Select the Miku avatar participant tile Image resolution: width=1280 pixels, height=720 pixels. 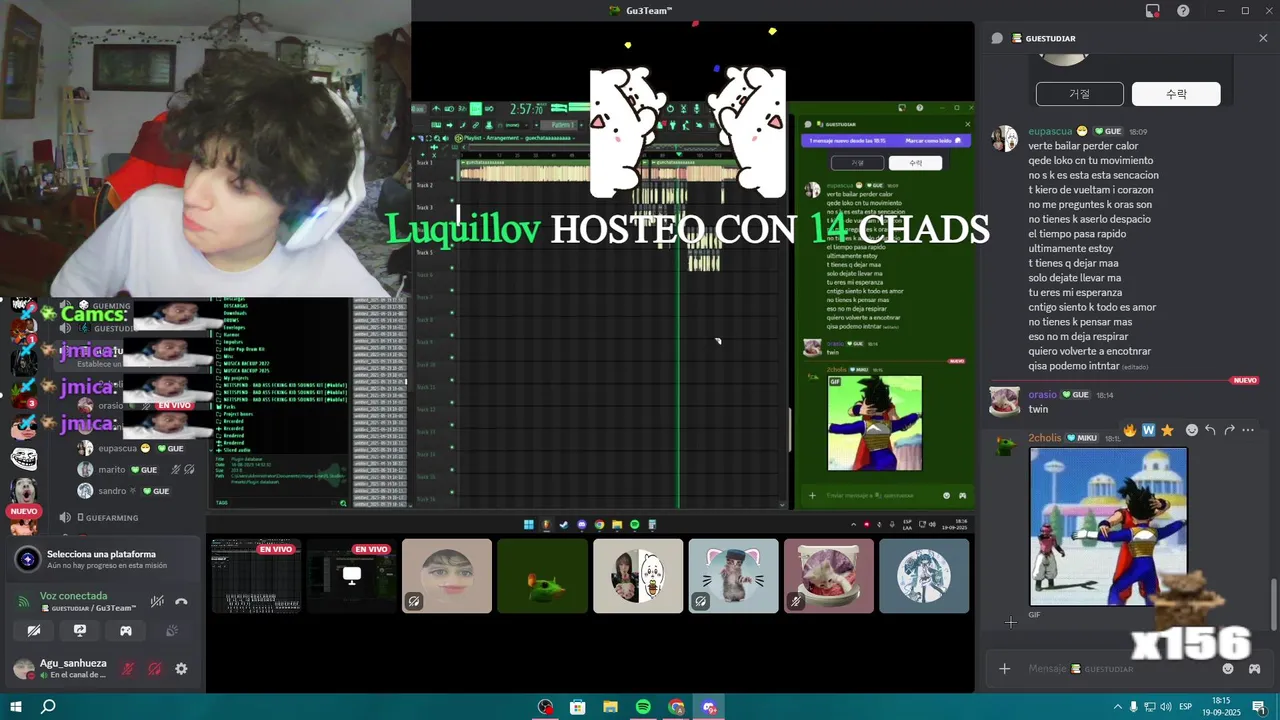pyautogui.click(x=924, y=576)
